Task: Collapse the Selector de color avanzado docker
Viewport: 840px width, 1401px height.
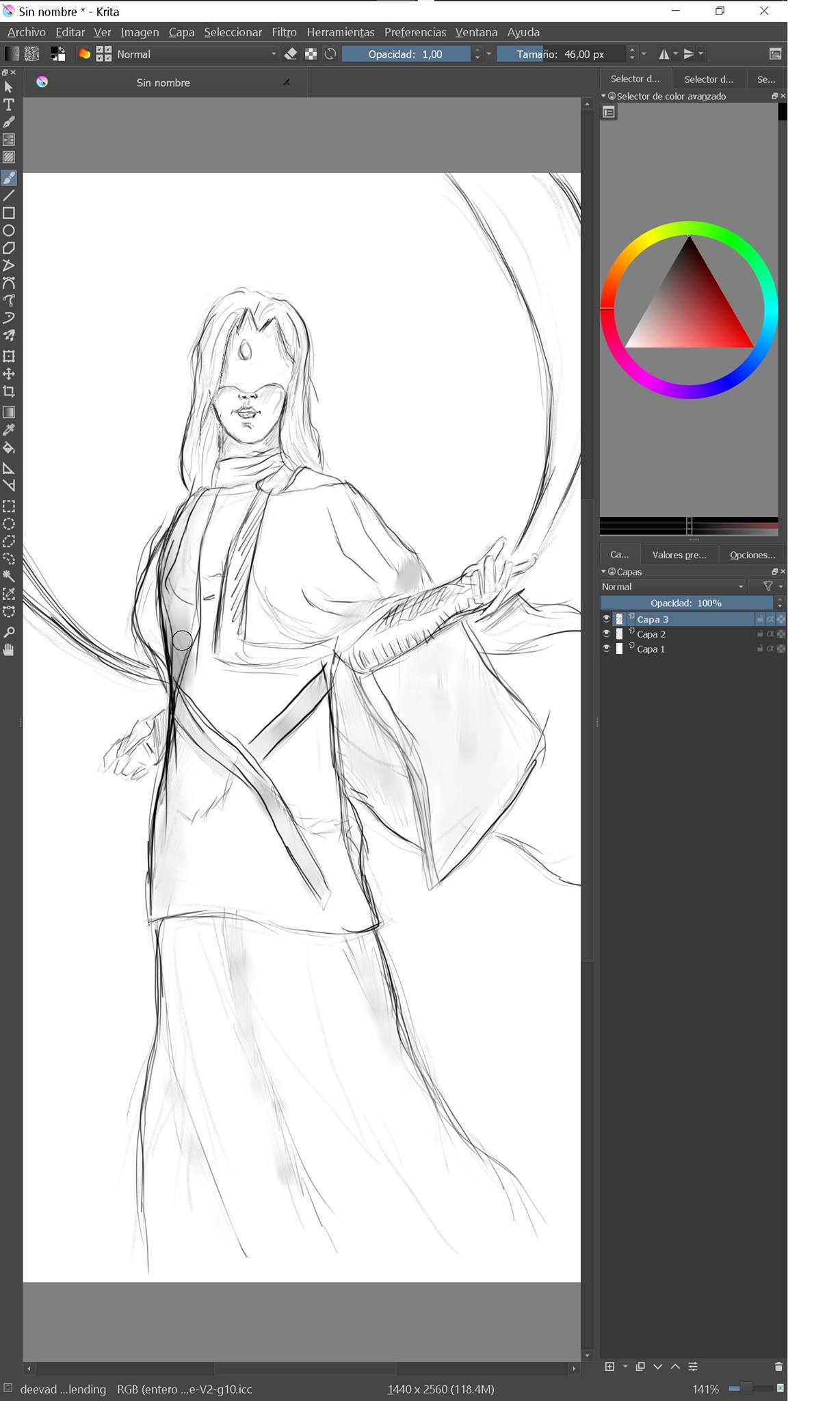Action: (x=603, y=96)
